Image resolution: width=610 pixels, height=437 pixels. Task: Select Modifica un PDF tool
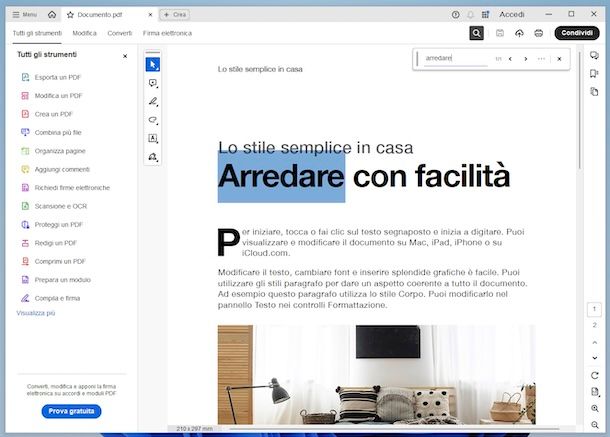click(x=51, y=96)
